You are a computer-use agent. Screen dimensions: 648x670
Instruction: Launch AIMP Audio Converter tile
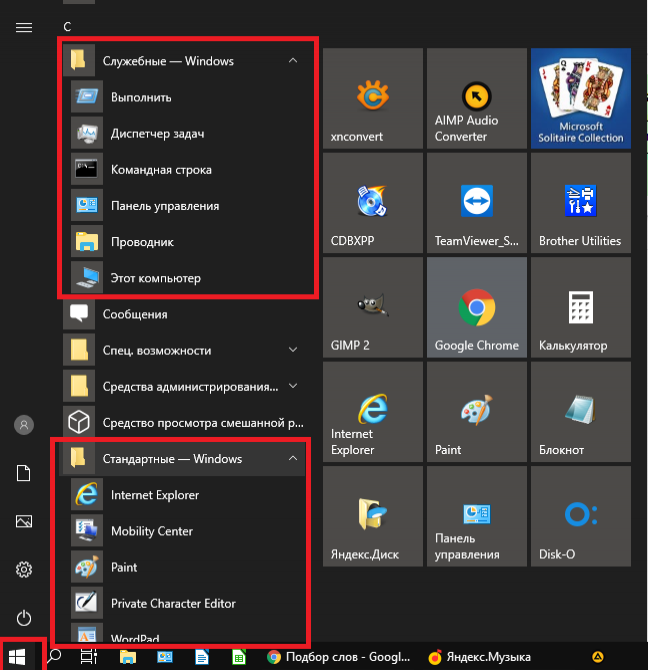point(476,98)
